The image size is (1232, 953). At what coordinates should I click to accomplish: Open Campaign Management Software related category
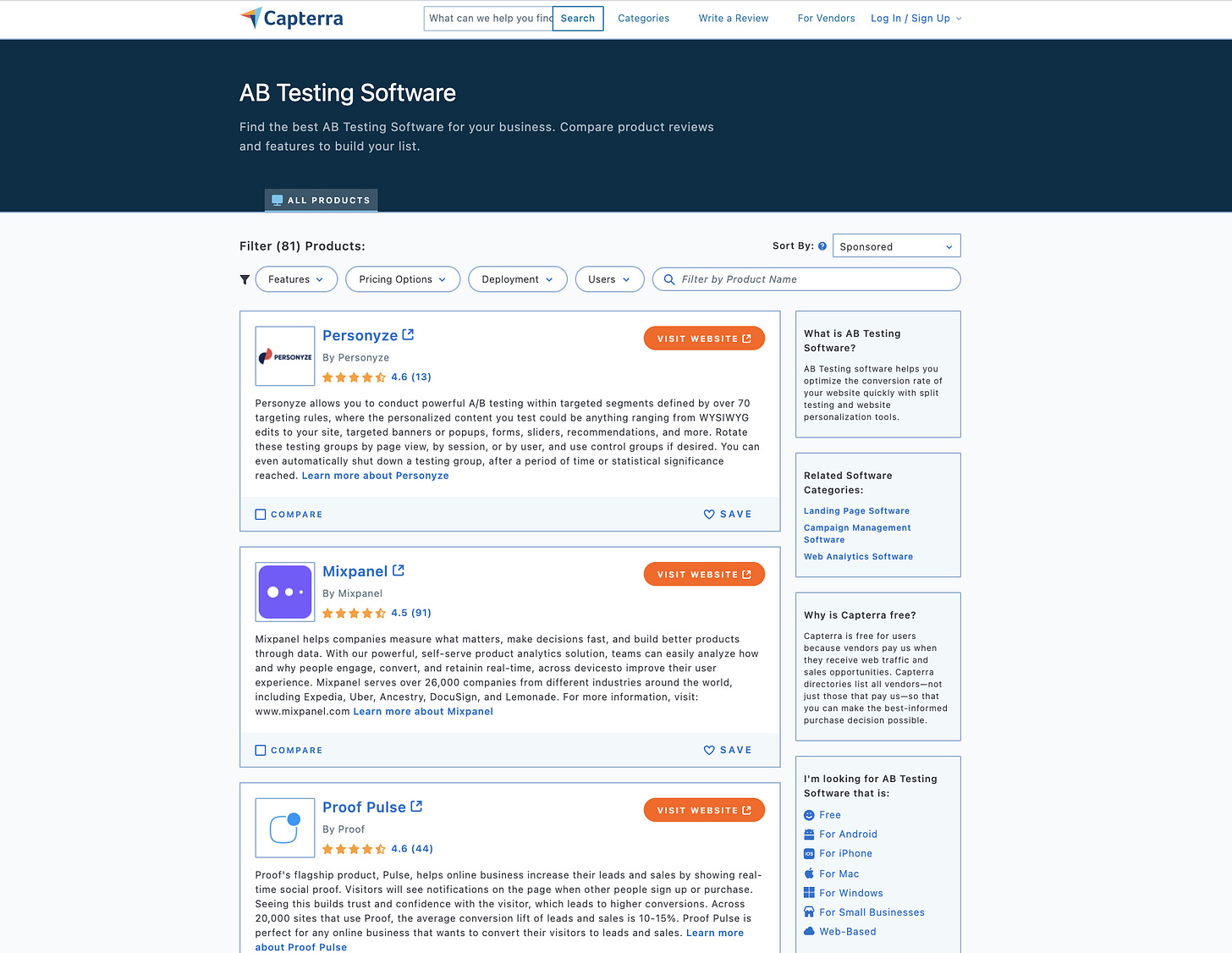pyautogui.click(x=857, y=534)
